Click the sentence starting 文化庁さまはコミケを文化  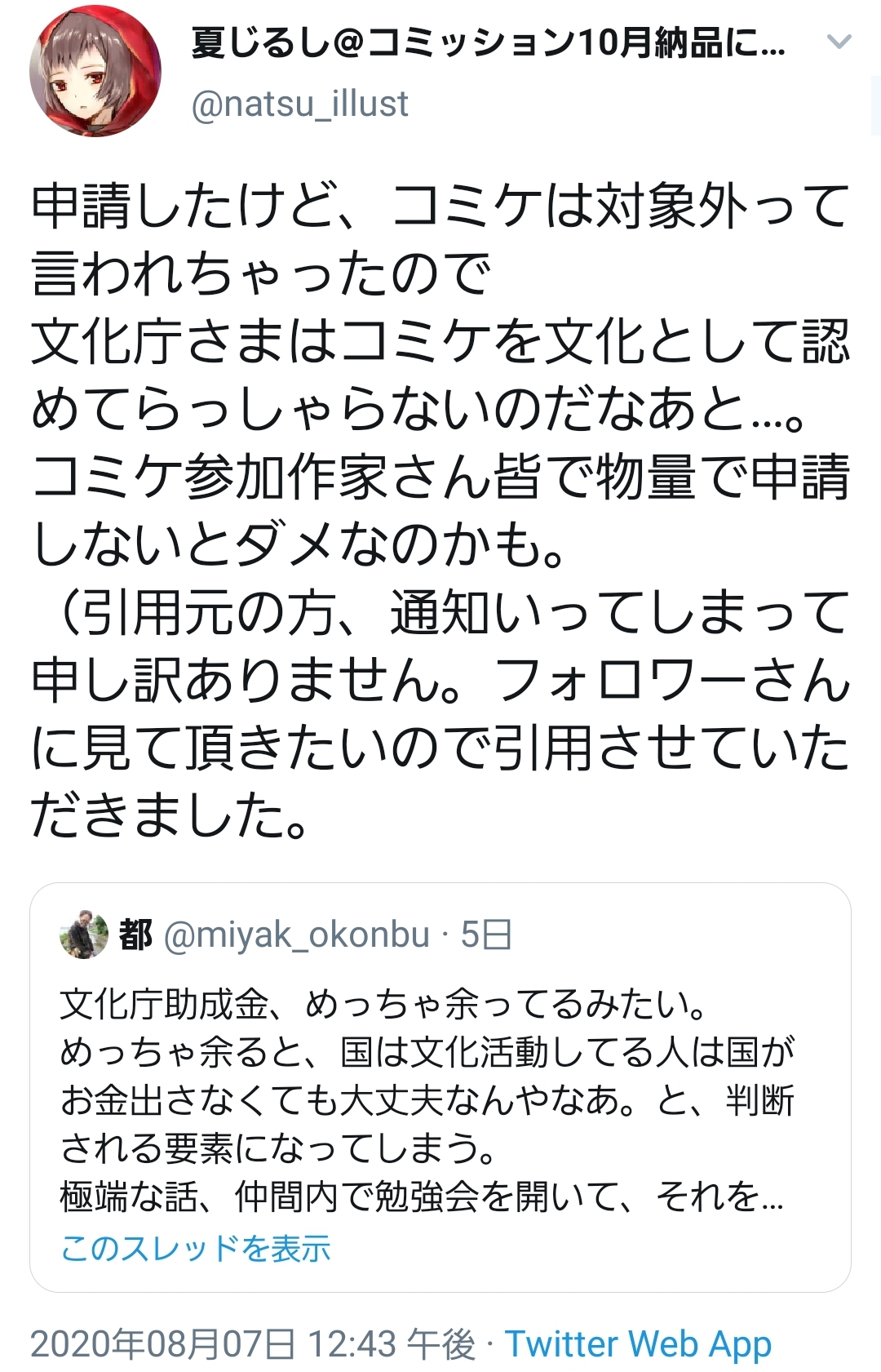[x=440, y=341]
